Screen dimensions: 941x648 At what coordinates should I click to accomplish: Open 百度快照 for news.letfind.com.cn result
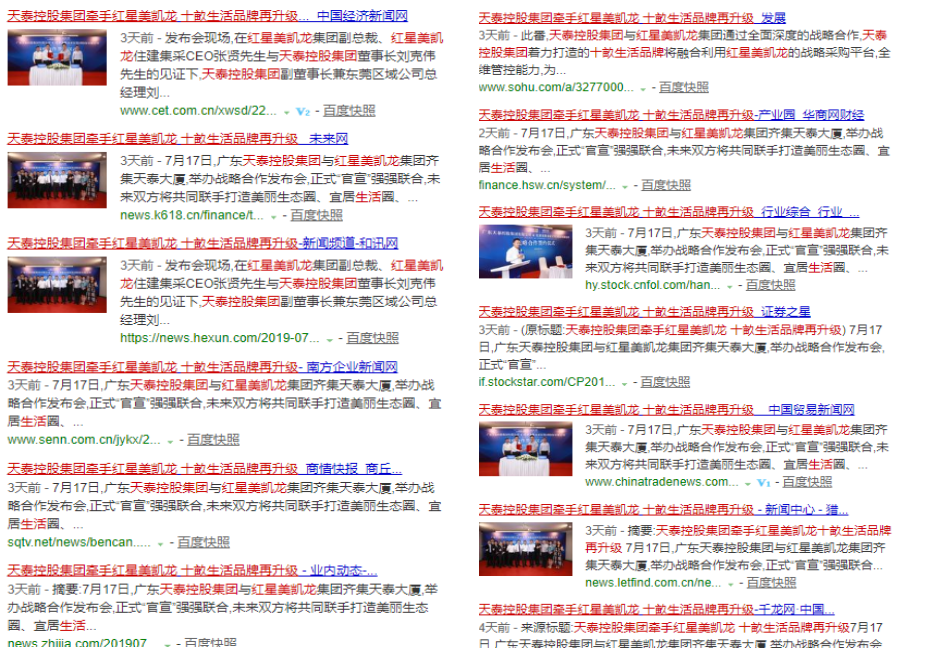coord(771,583)
